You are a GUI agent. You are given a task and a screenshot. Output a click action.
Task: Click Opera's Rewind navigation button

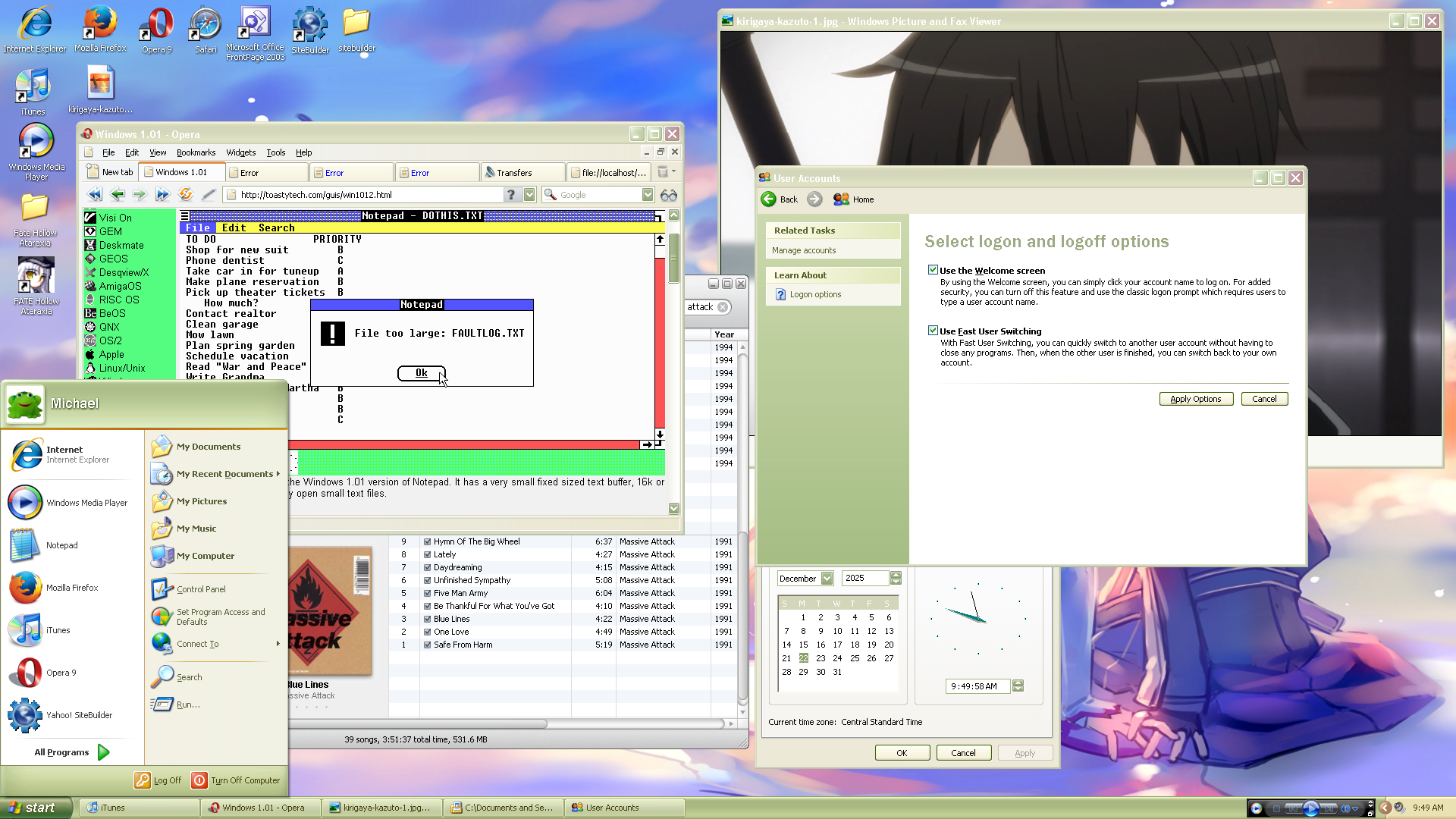click(94, 195)
